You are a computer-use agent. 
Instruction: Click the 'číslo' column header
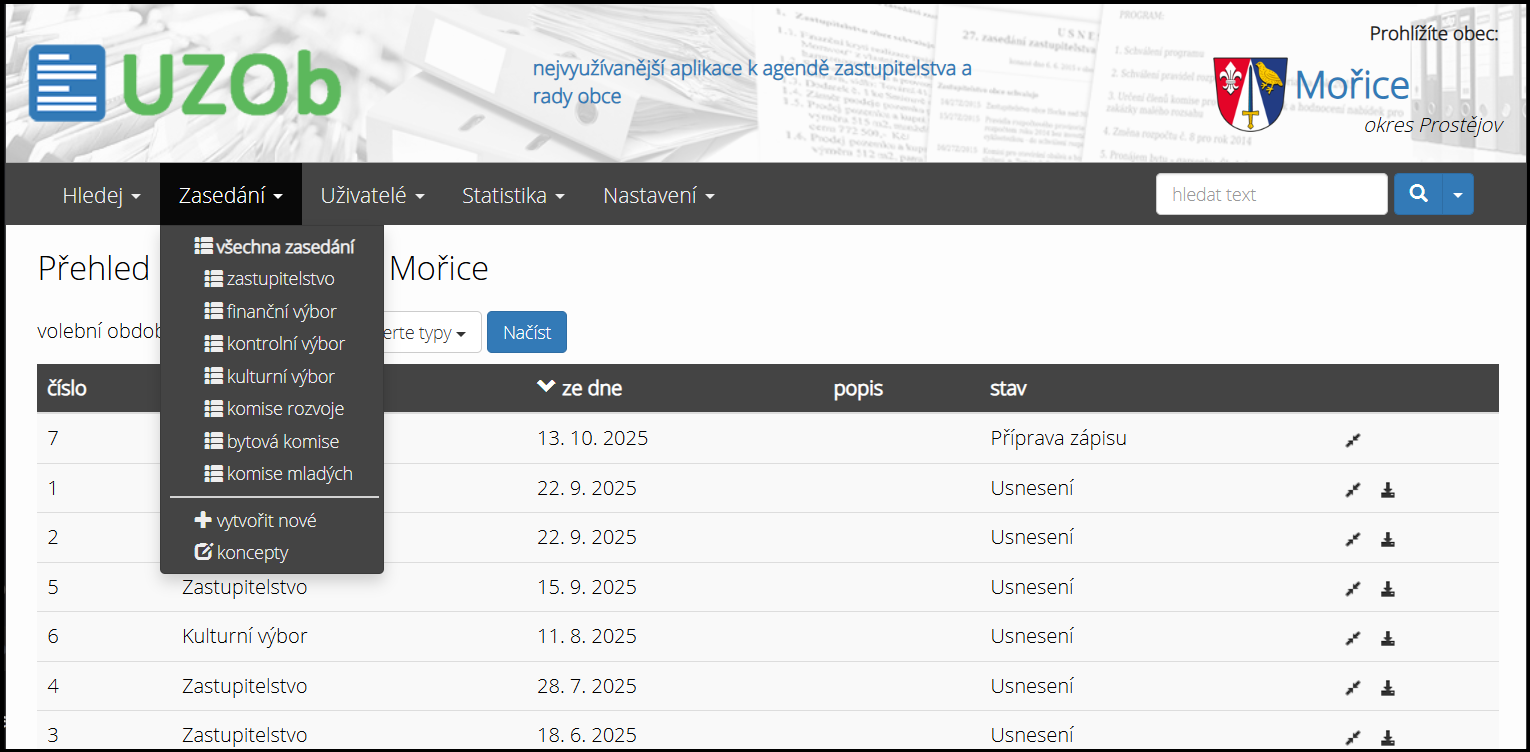coord(67,388)
